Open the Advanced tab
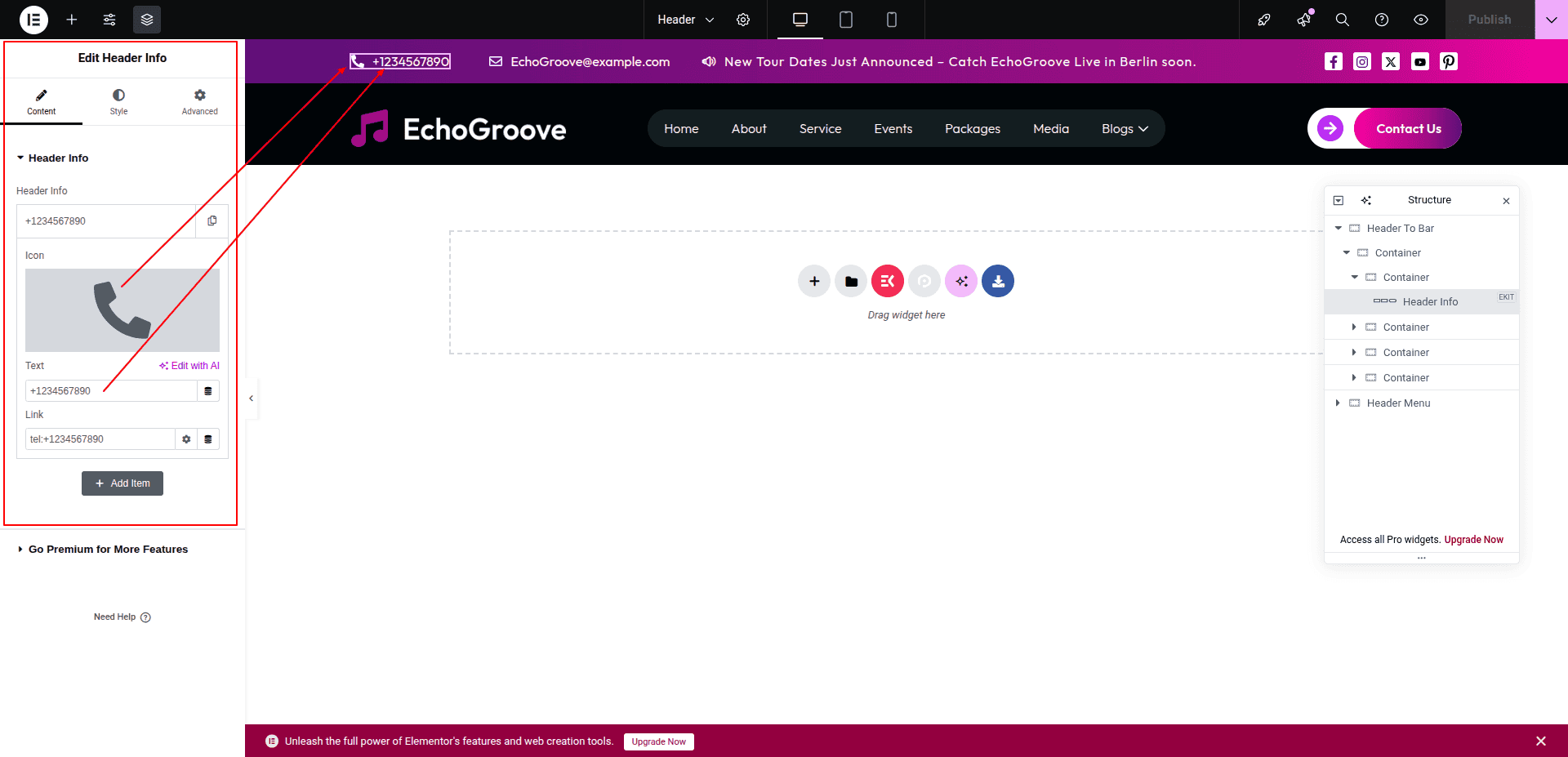Image resolution: width=1568 pixels, height=757 pixels. [x=199, y=102]
